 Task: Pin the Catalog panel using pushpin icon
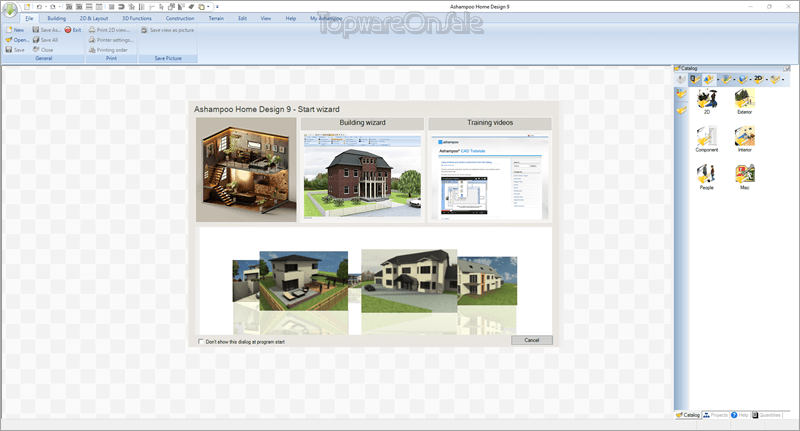786,68
